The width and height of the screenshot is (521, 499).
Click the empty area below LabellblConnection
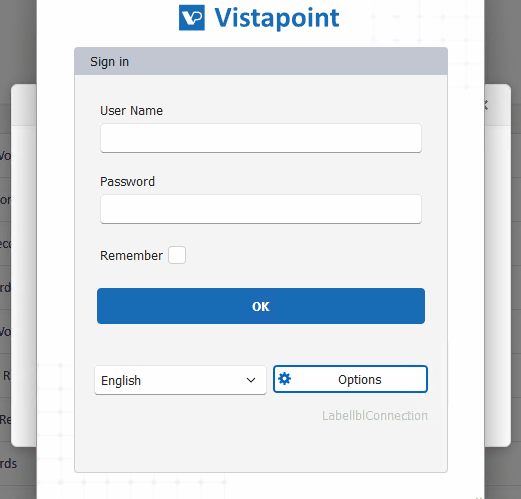point(261,447)
